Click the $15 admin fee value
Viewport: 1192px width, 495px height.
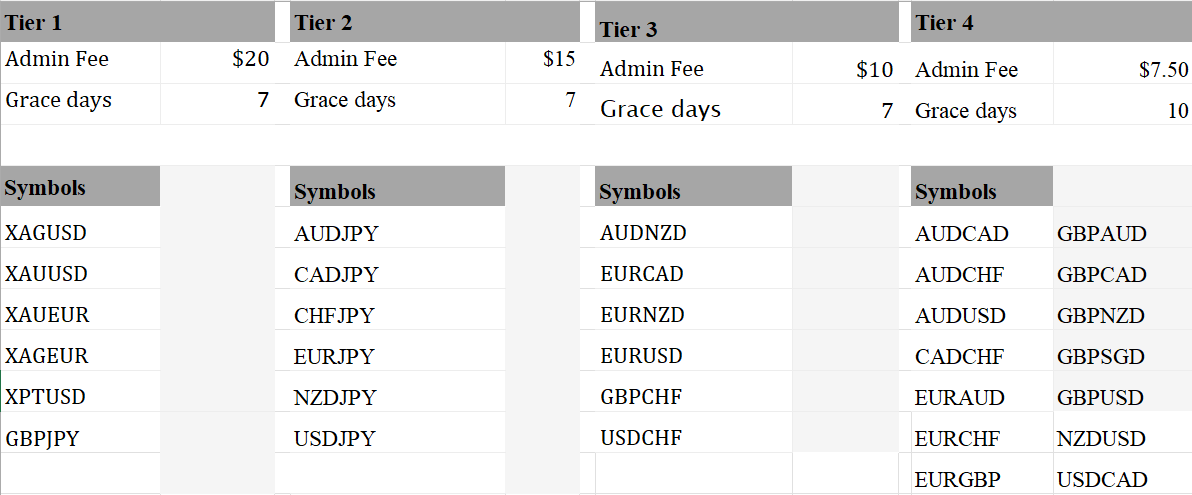(x=559, y=59)
